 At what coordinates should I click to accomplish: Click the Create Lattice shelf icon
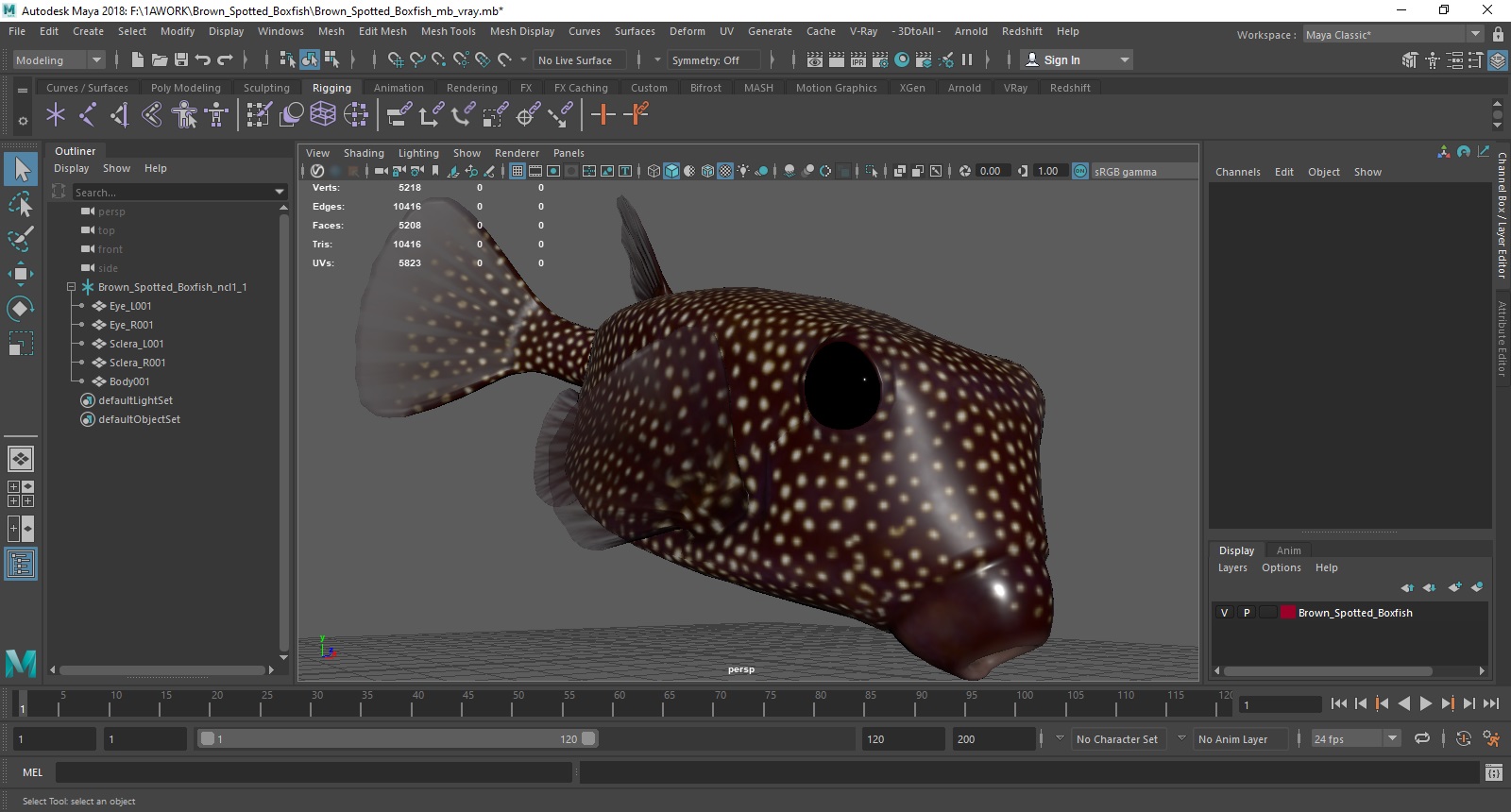[x=323, y=115]
